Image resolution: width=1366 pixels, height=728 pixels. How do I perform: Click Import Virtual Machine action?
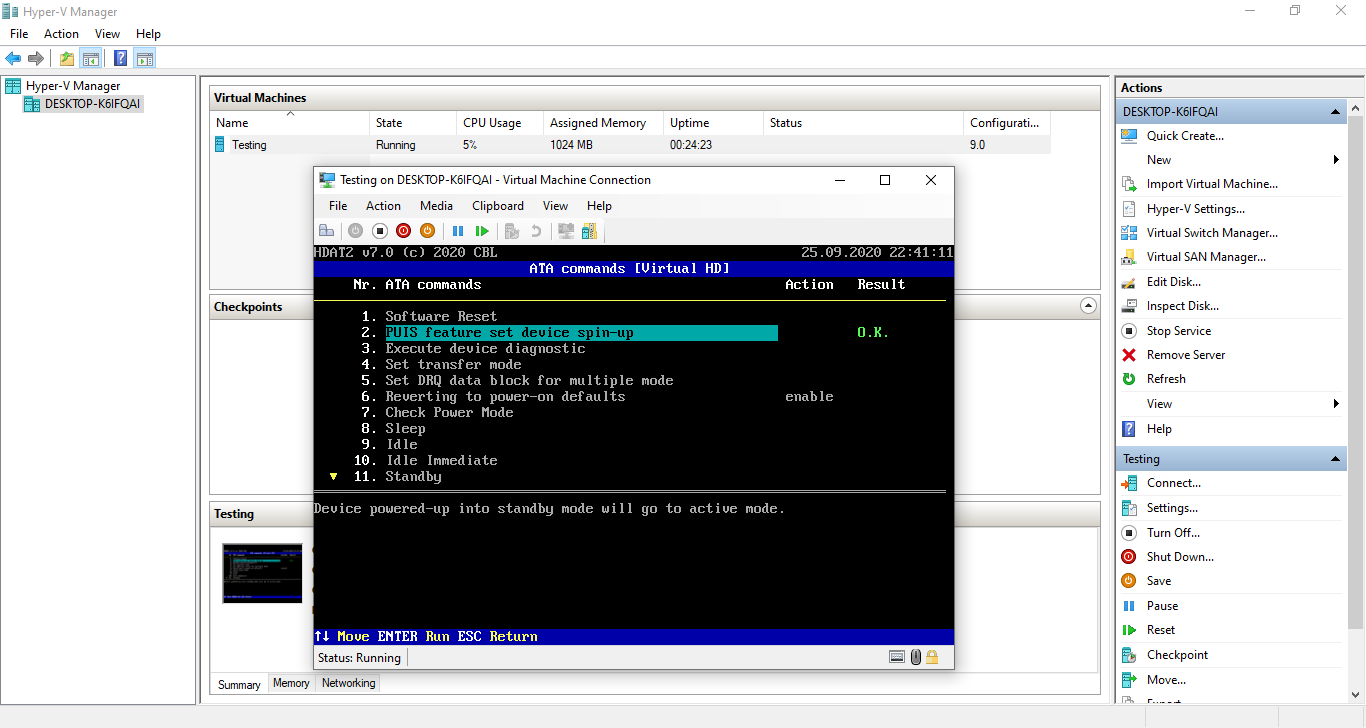pyautogui.click(x=1212, y=184)
